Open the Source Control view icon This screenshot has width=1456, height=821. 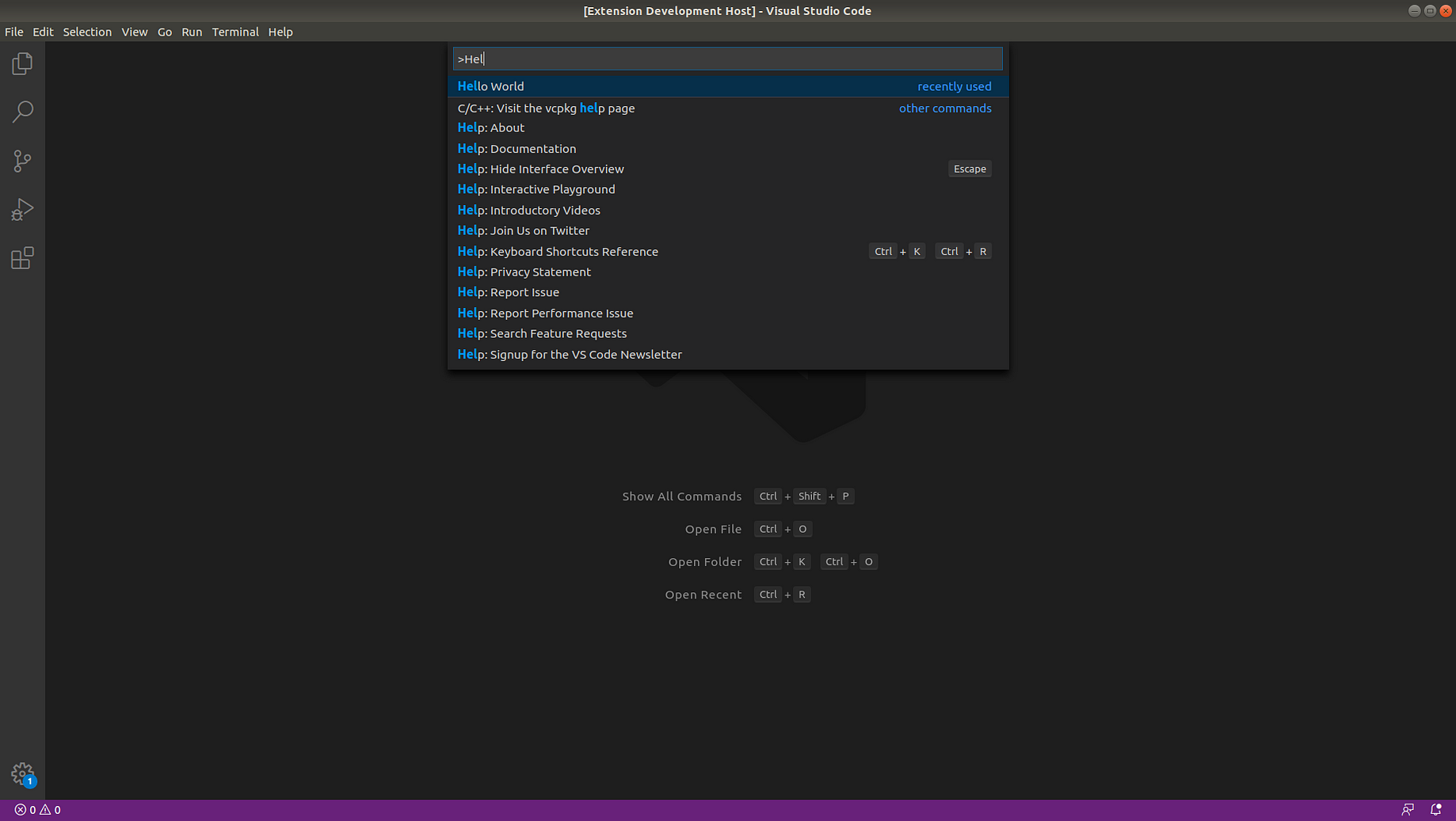click(x=22, y=161)
